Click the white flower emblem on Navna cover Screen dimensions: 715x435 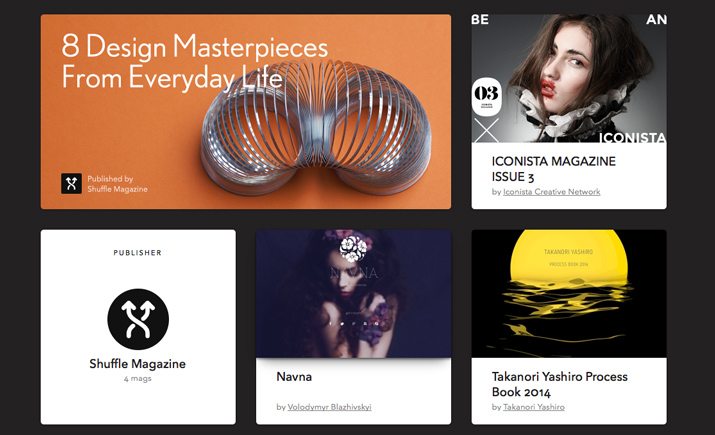353,249
